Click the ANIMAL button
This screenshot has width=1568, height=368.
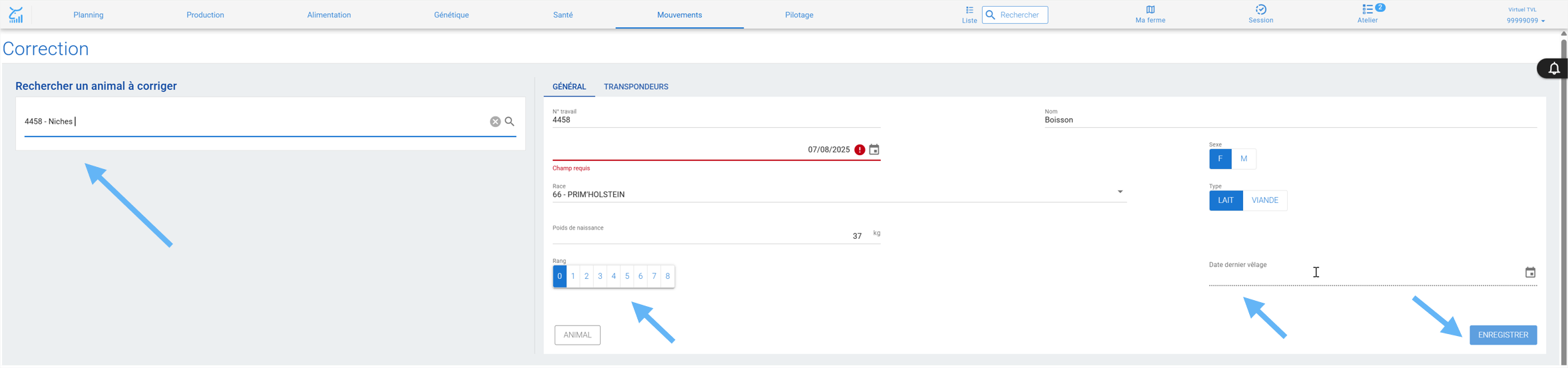(577, 335)
